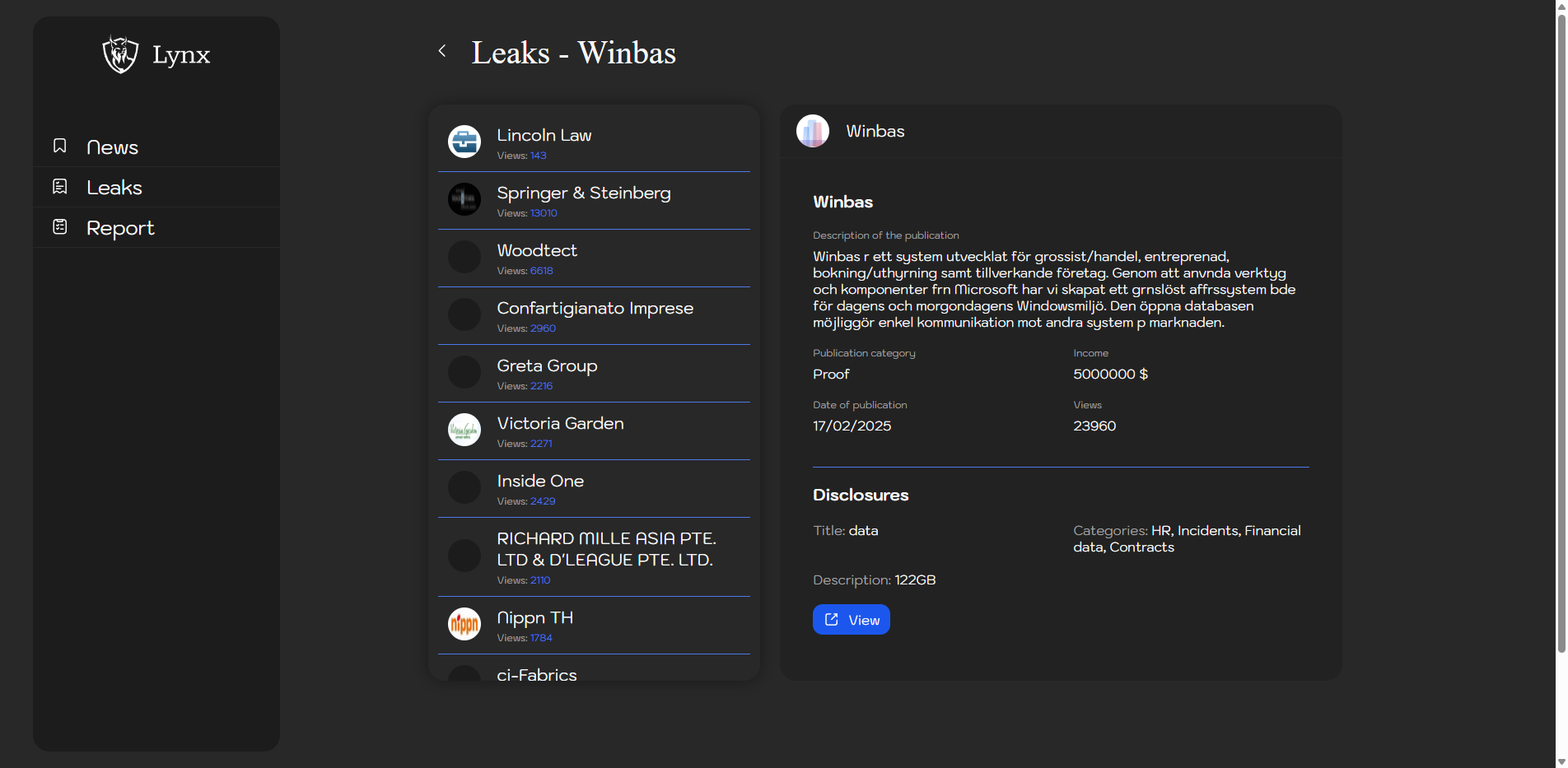Click the document icon beside Leaks

click(x=60, y=187)
